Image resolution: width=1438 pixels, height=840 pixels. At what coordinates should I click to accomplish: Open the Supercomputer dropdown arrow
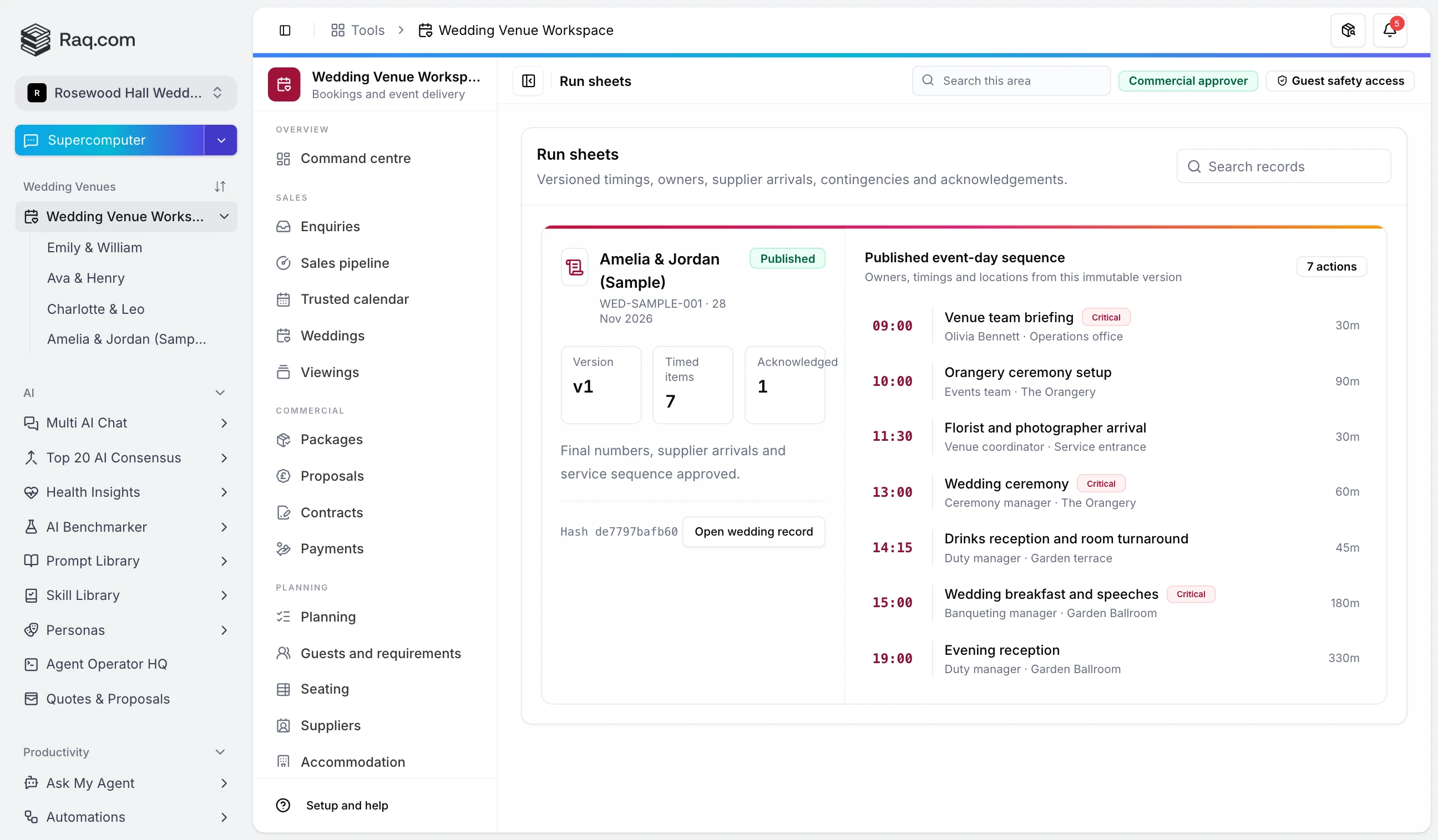221,140
